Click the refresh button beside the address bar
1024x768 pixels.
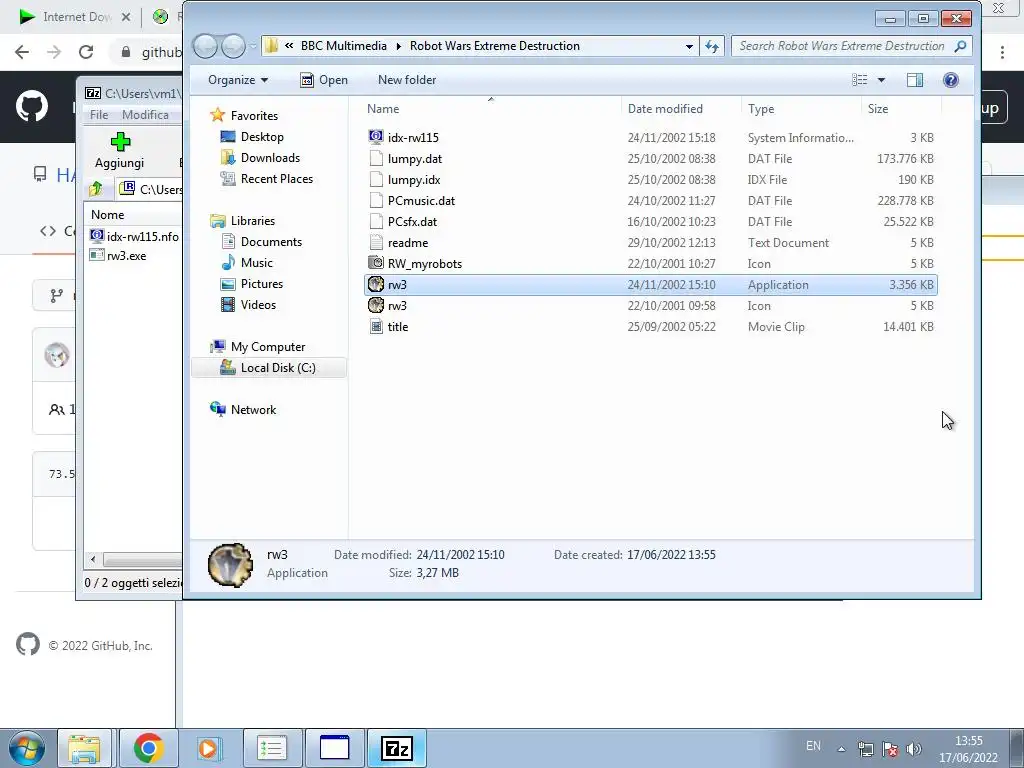[712, 46]
